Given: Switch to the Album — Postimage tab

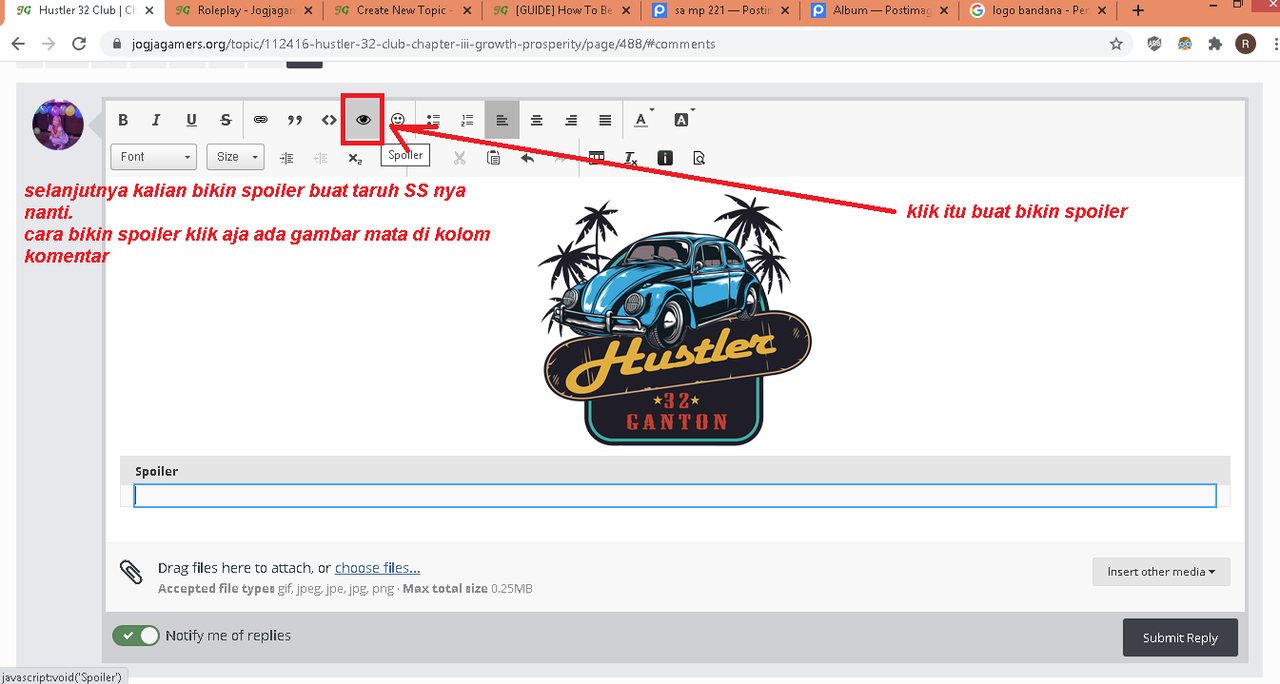Looking at the screenshot, I should [881, 10].
